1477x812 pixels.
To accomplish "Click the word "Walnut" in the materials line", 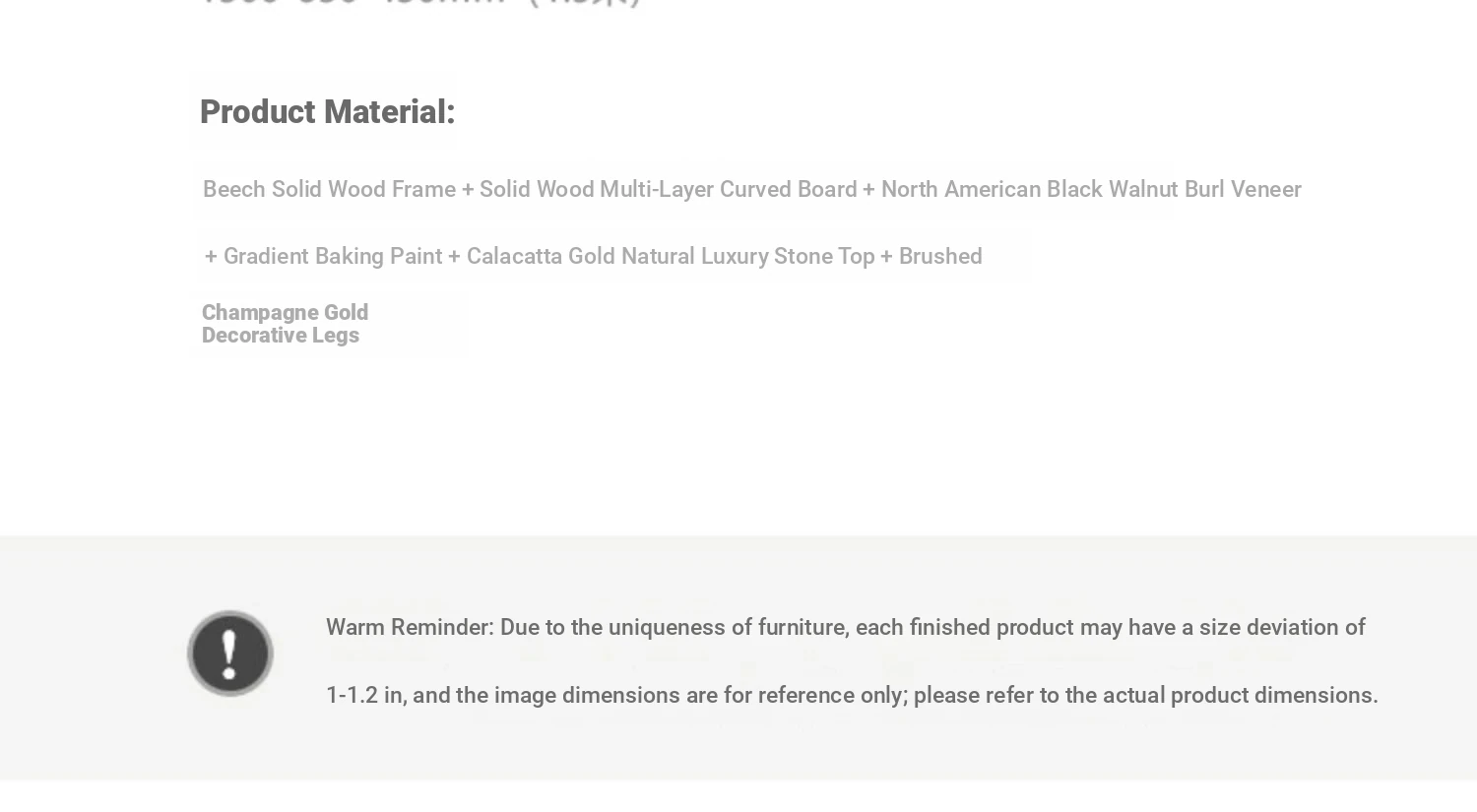I will pos(1142,189).
